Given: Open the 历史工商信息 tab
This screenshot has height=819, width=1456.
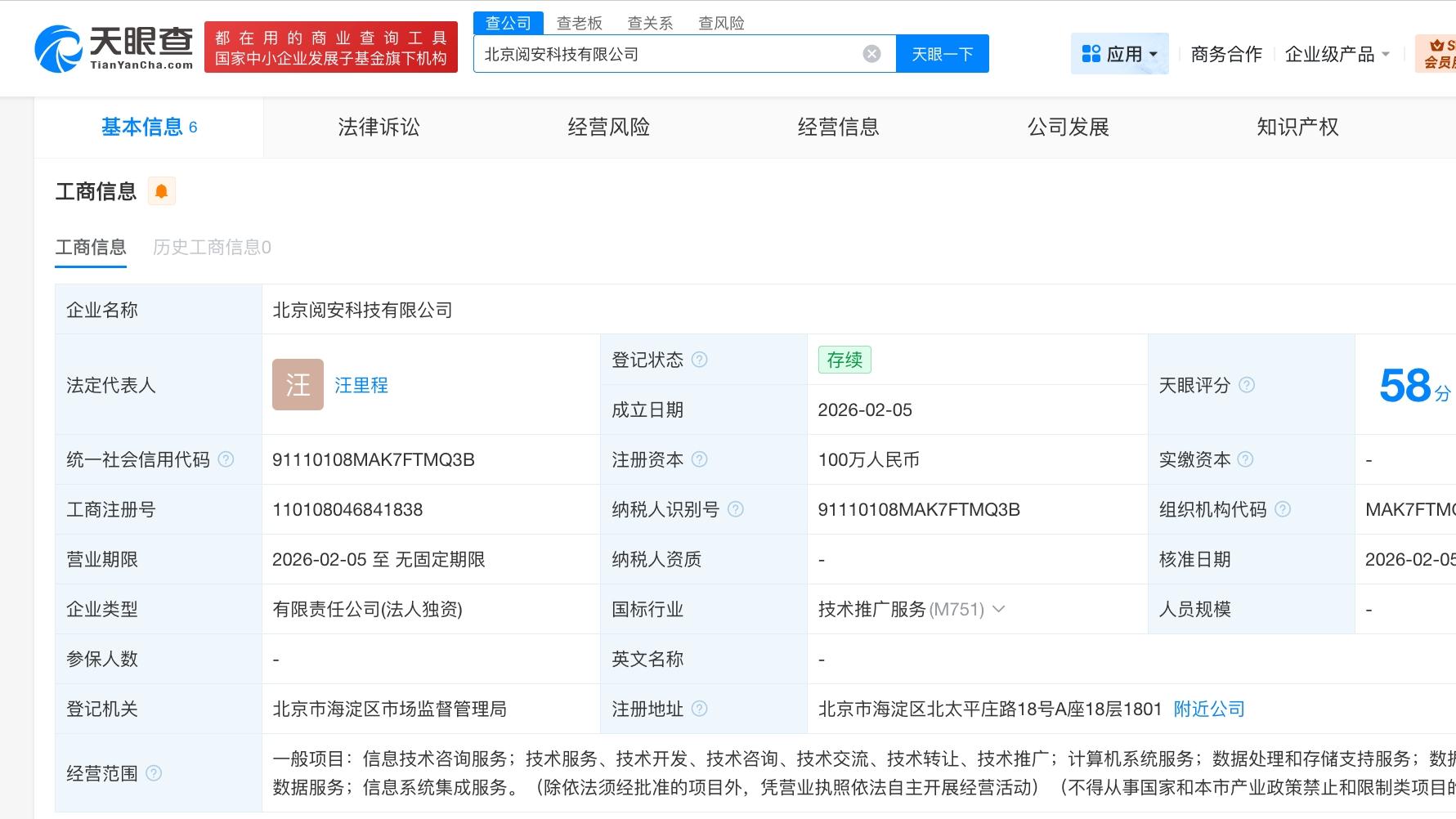Looking at the screenshot, I should tap(212, 247).
